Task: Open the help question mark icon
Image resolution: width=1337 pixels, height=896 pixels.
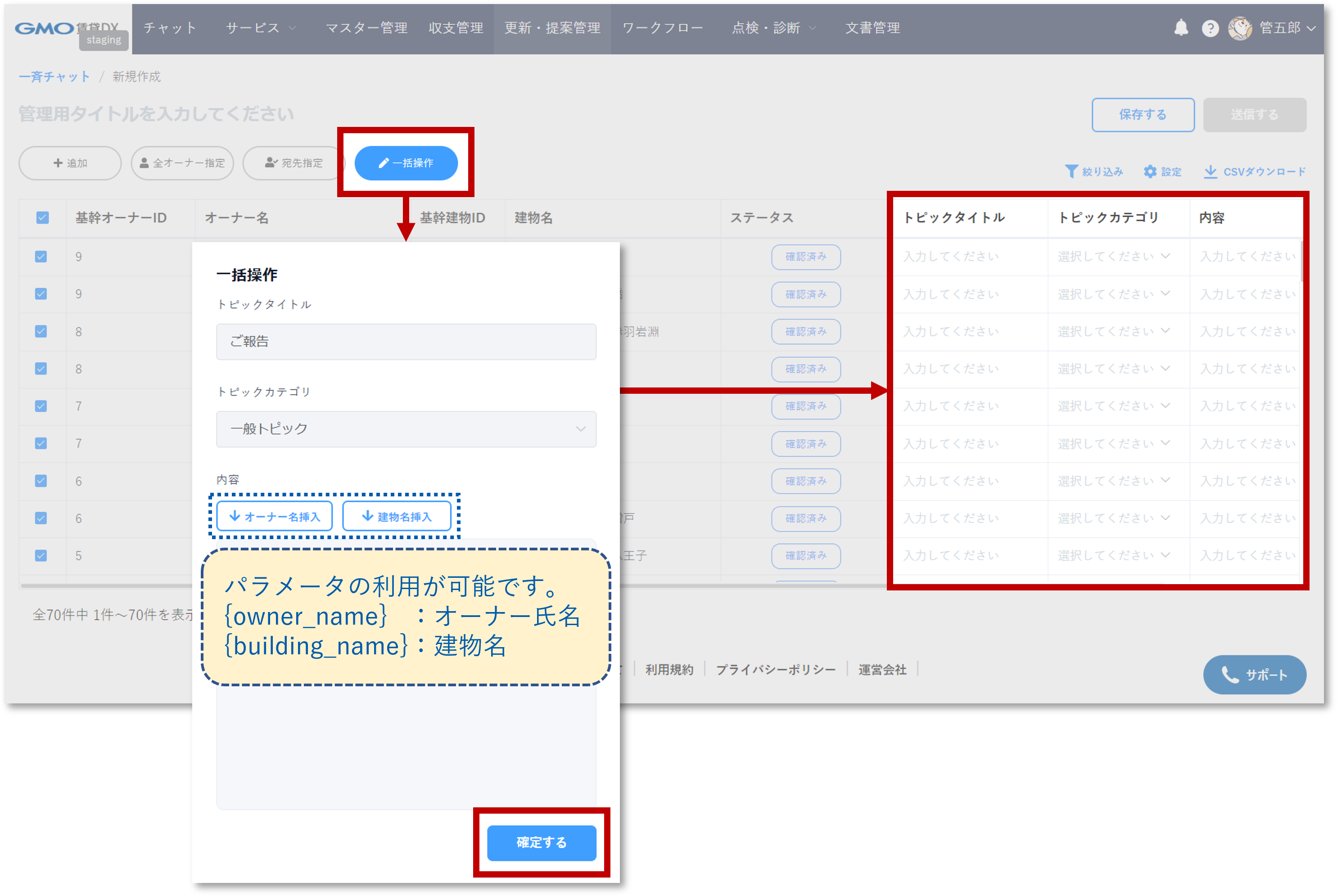Action: point(1210,28)
